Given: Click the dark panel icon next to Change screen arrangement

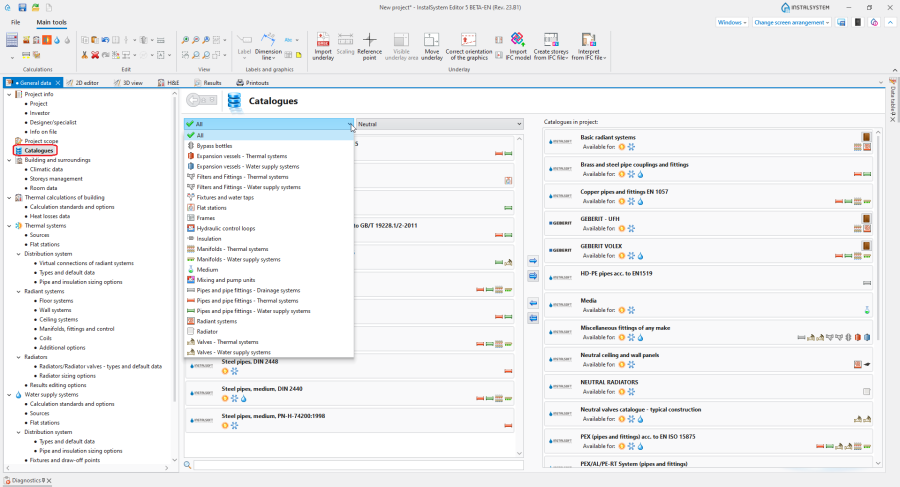Looking at the screenshot, I should 858,22.
